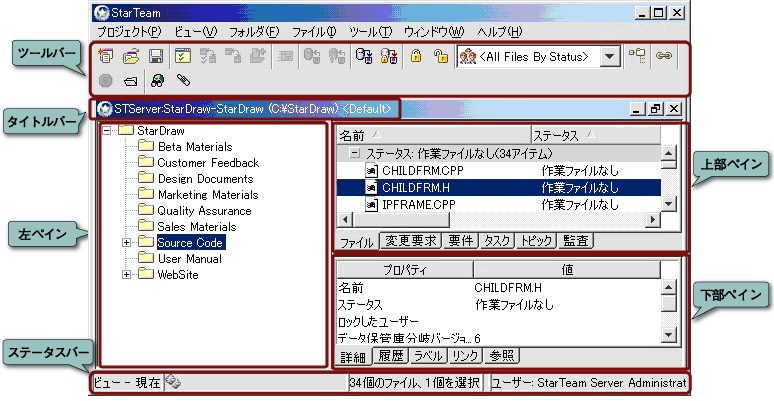Open the ヘルプ(H) menu
774x401 pixels.
[x=500, y=32]
